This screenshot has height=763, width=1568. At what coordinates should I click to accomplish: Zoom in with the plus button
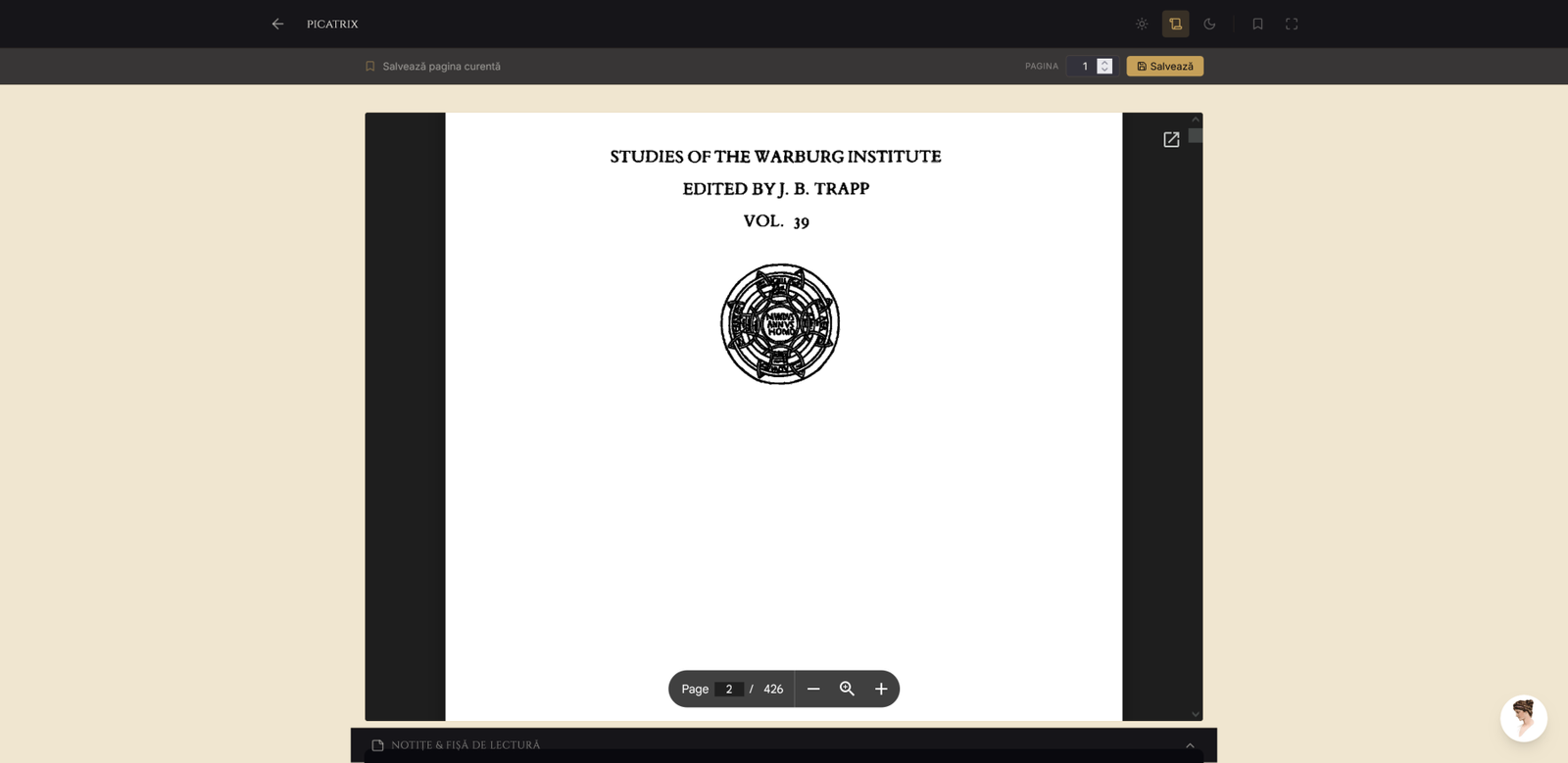coord(881,689)
